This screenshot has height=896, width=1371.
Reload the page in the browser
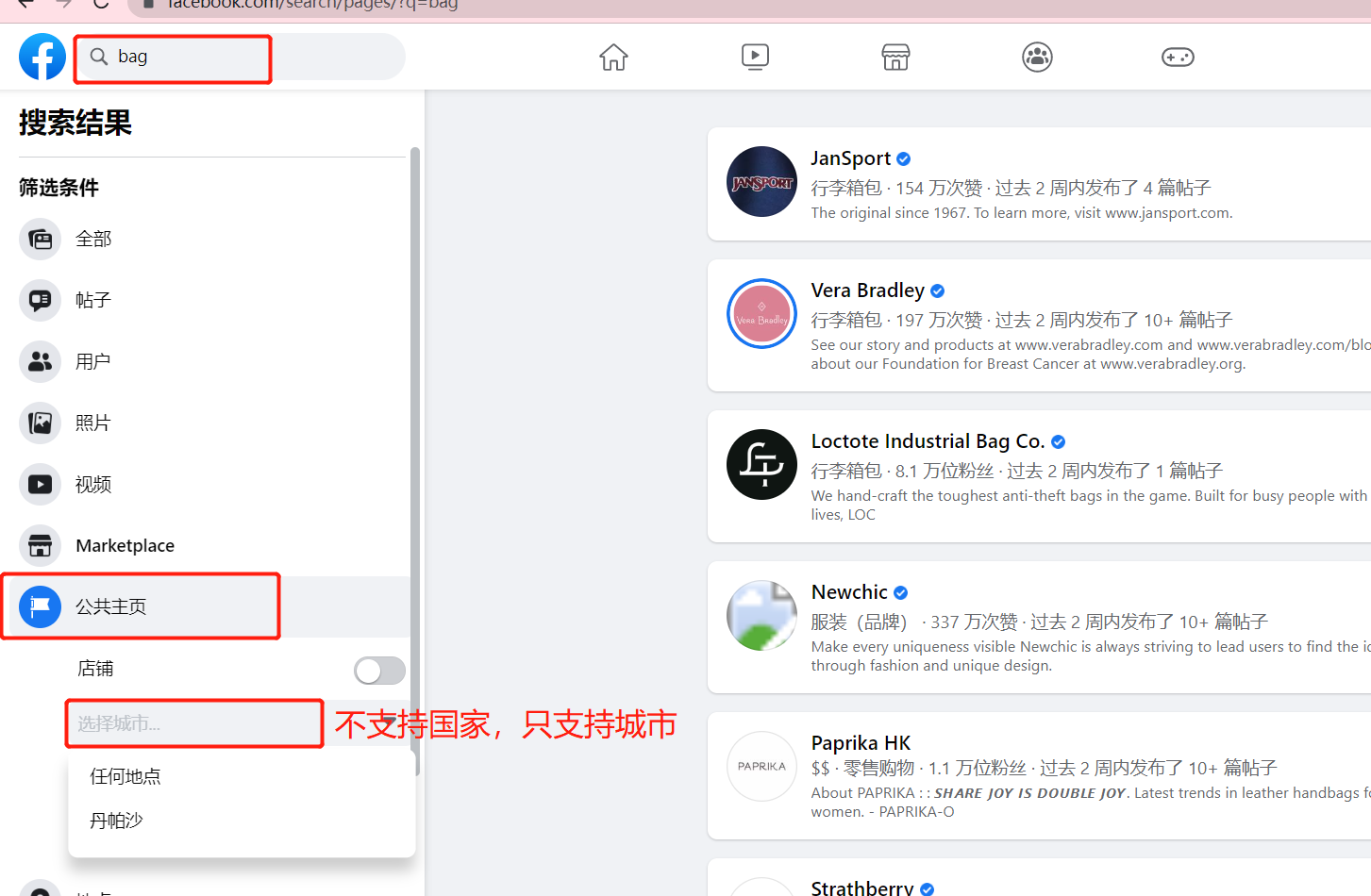(101, 4)
